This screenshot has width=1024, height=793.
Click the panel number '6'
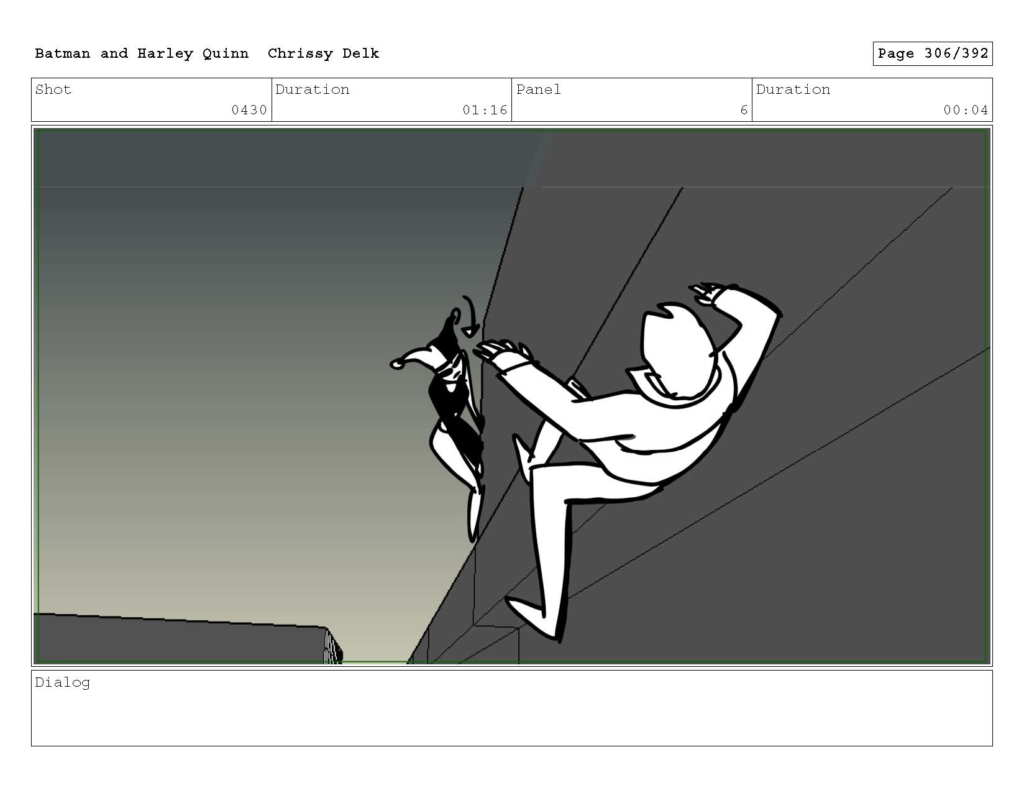click(744, 110)
